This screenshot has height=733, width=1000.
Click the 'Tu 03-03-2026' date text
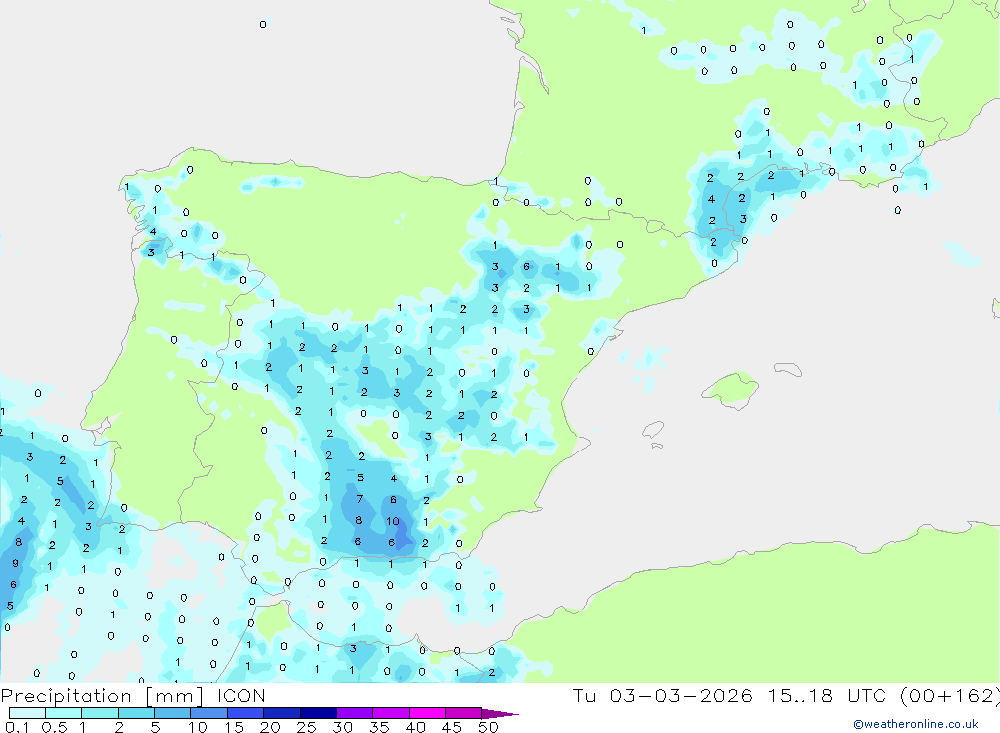[662, 696]
